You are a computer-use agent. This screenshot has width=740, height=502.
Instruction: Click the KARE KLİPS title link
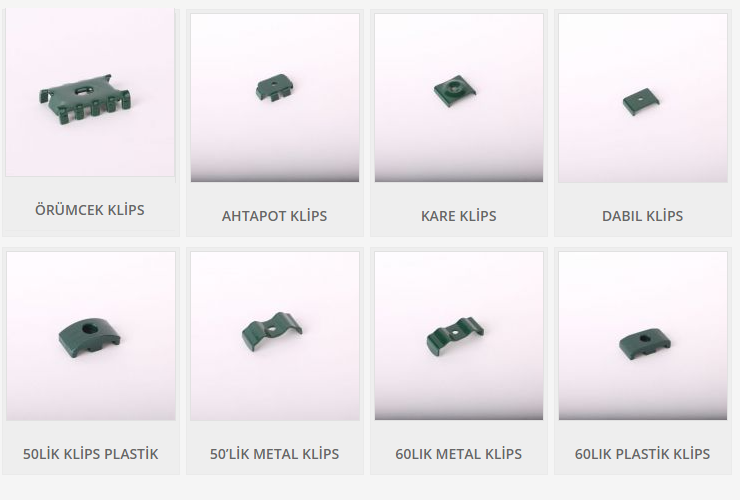pyautogui.click(x=459, y=216)
